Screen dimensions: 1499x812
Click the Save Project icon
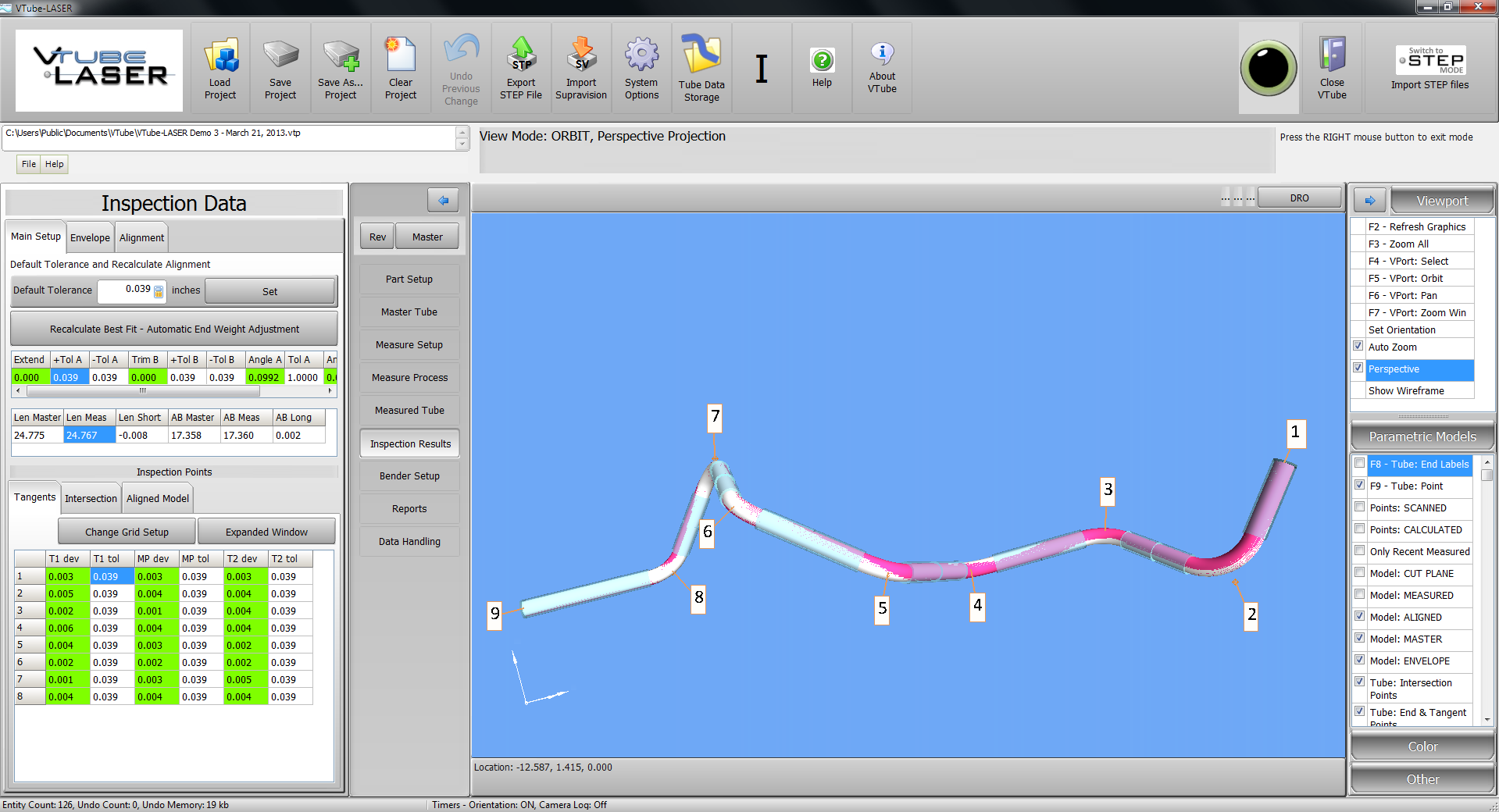coord(280,58)
